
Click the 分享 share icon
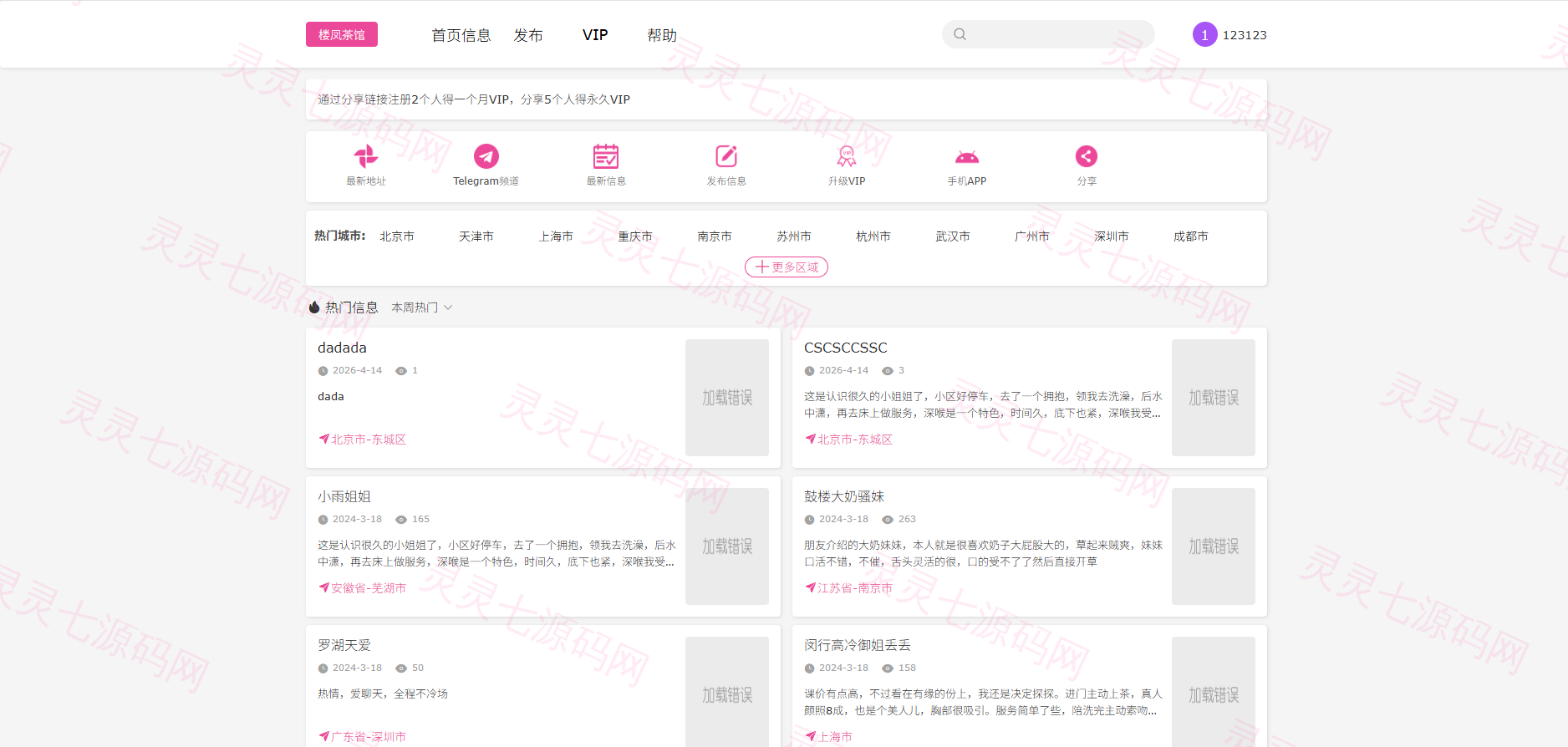[1087, 156]
